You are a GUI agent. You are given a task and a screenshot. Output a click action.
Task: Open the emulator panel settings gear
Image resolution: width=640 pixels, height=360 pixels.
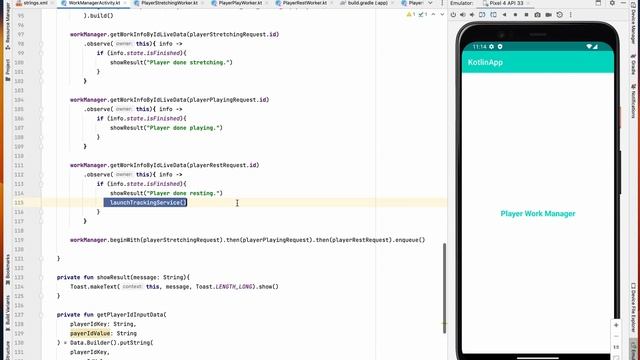[x=612, y=3]
